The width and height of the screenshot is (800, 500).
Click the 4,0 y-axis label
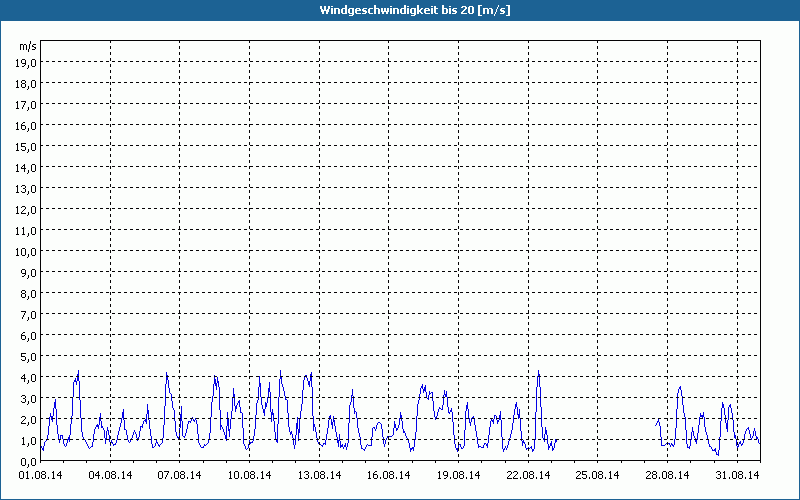pos(28,378)
